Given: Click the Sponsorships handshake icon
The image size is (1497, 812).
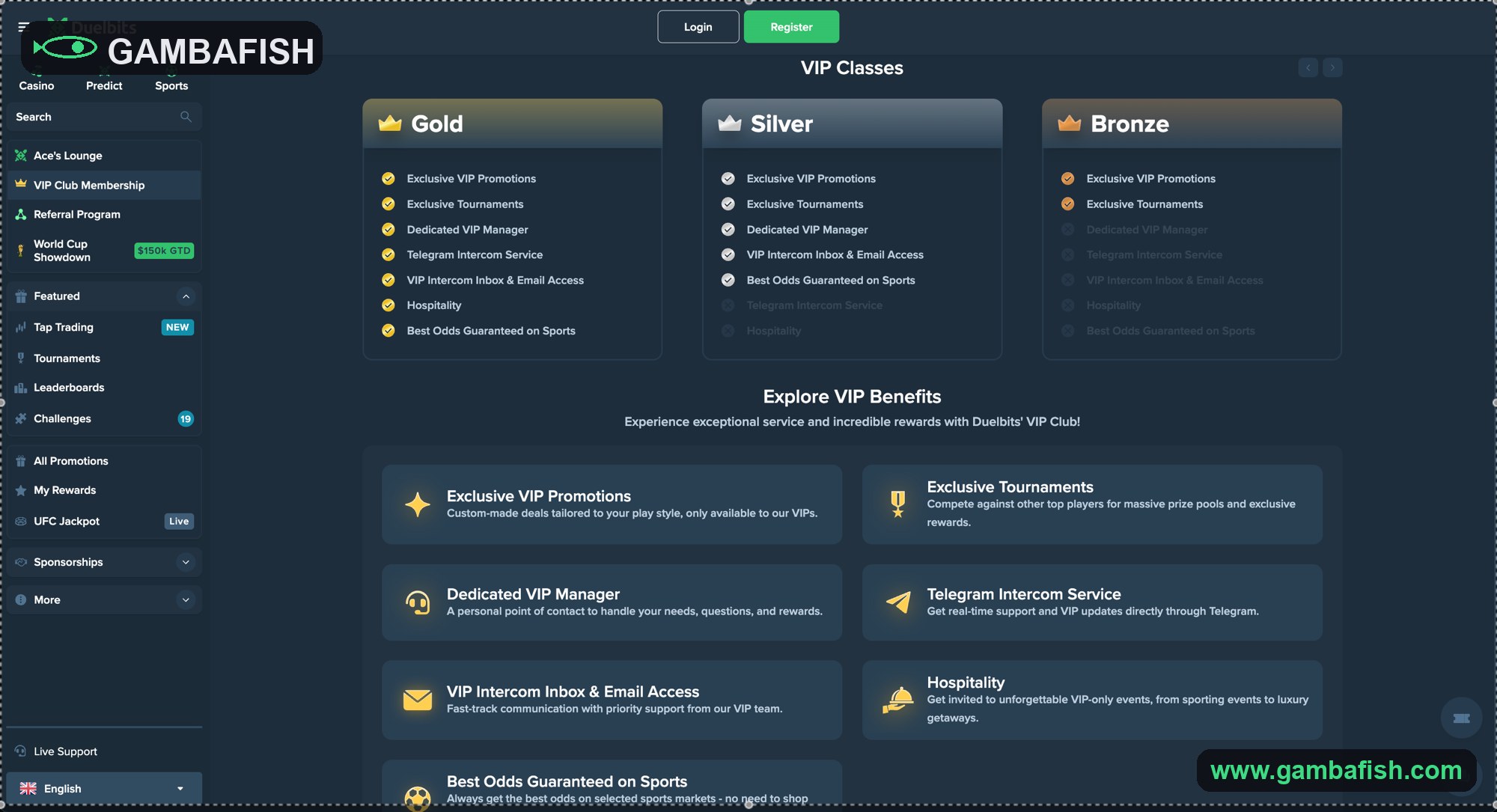Looking at the screenshot, I should (x=21, y=562).
